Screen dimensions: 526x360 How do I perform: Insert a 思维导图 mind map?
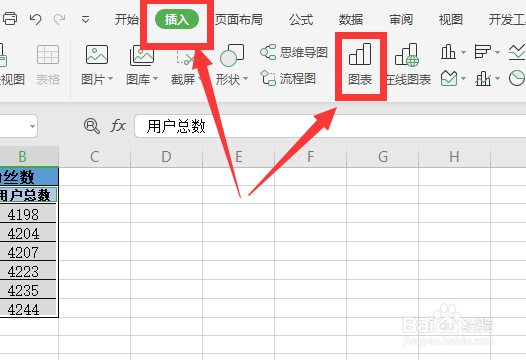point(294,52)
